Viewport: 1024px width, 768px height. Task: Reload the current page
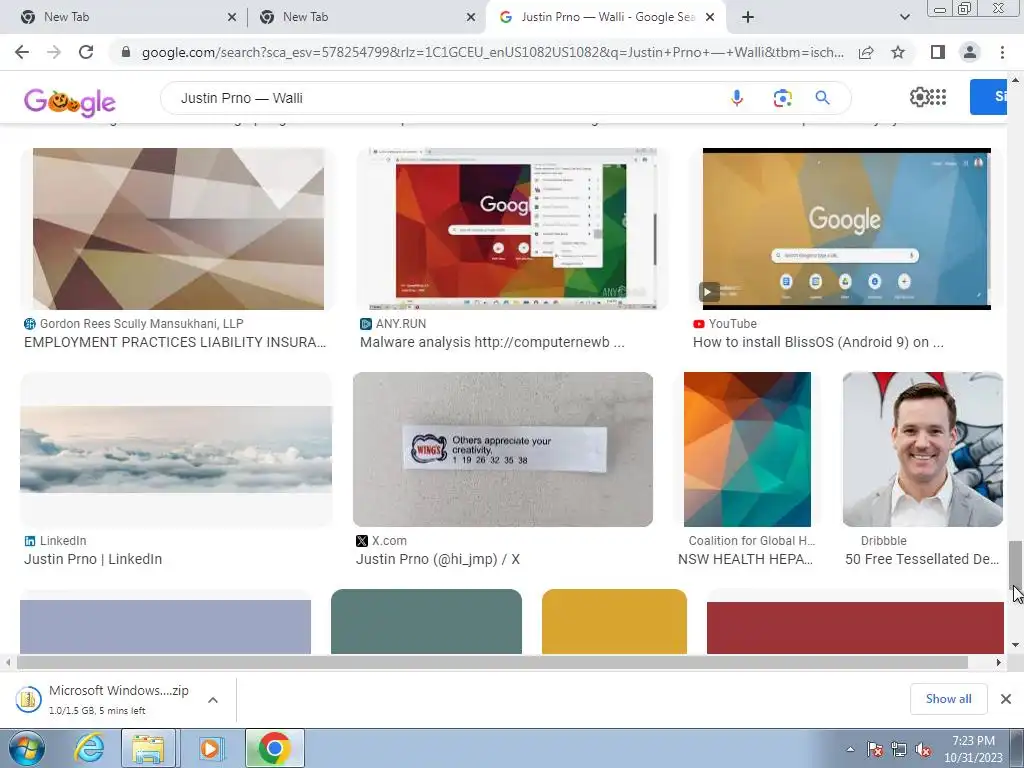86,52
